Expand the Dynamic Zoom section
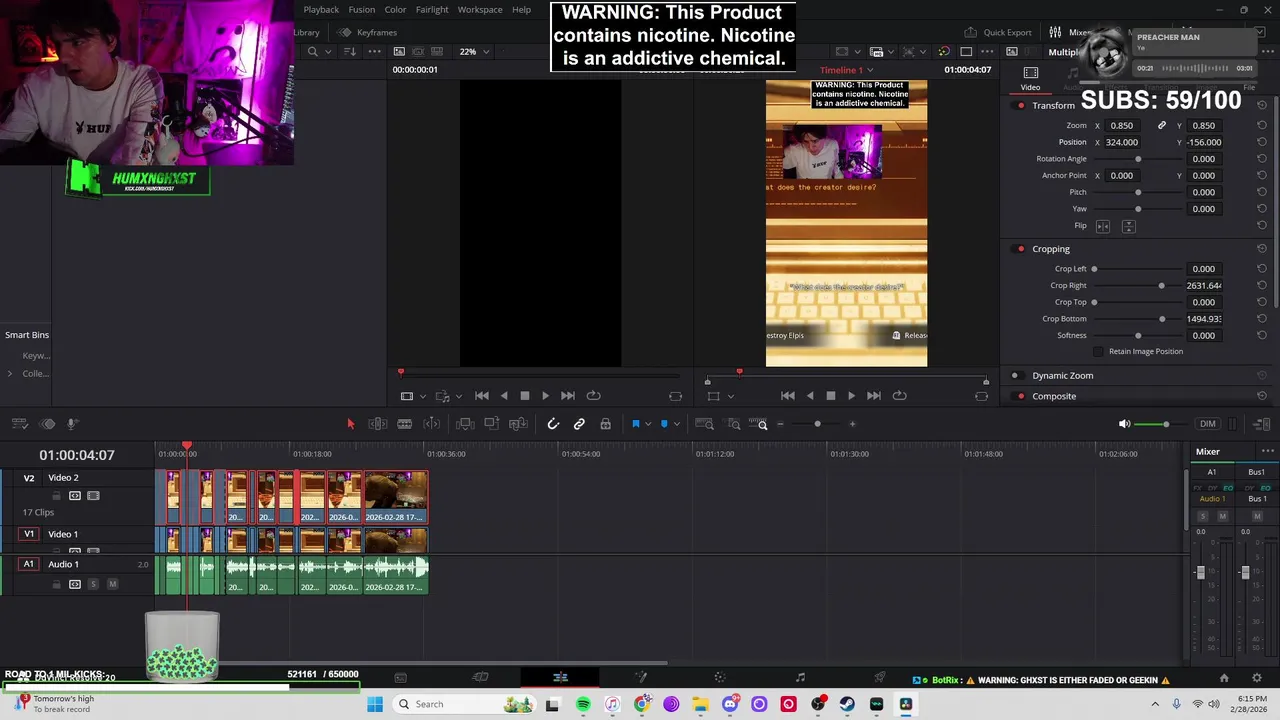This screenshot has width=1280, height=720. coord(1063,376)
